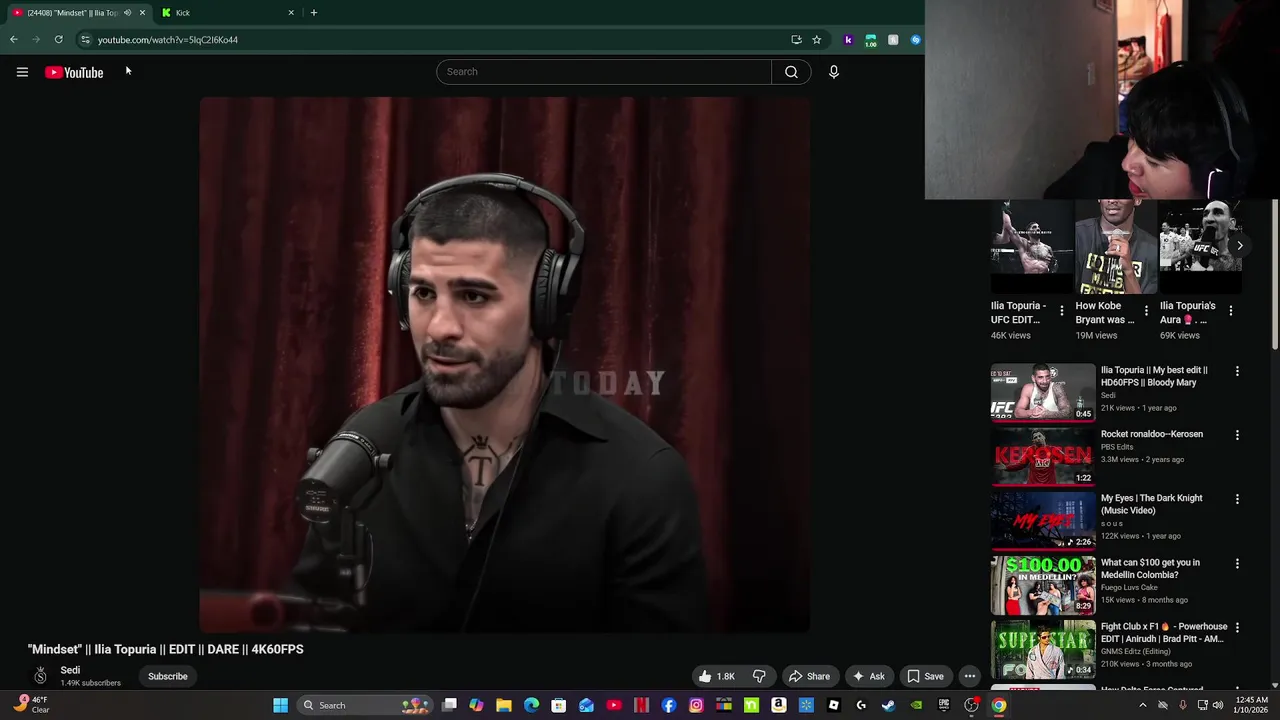This screenshot has height=720, width=1280.
Task: Open Sedi channel avatar
Action: pyautogui.click(x=40, y=676)
